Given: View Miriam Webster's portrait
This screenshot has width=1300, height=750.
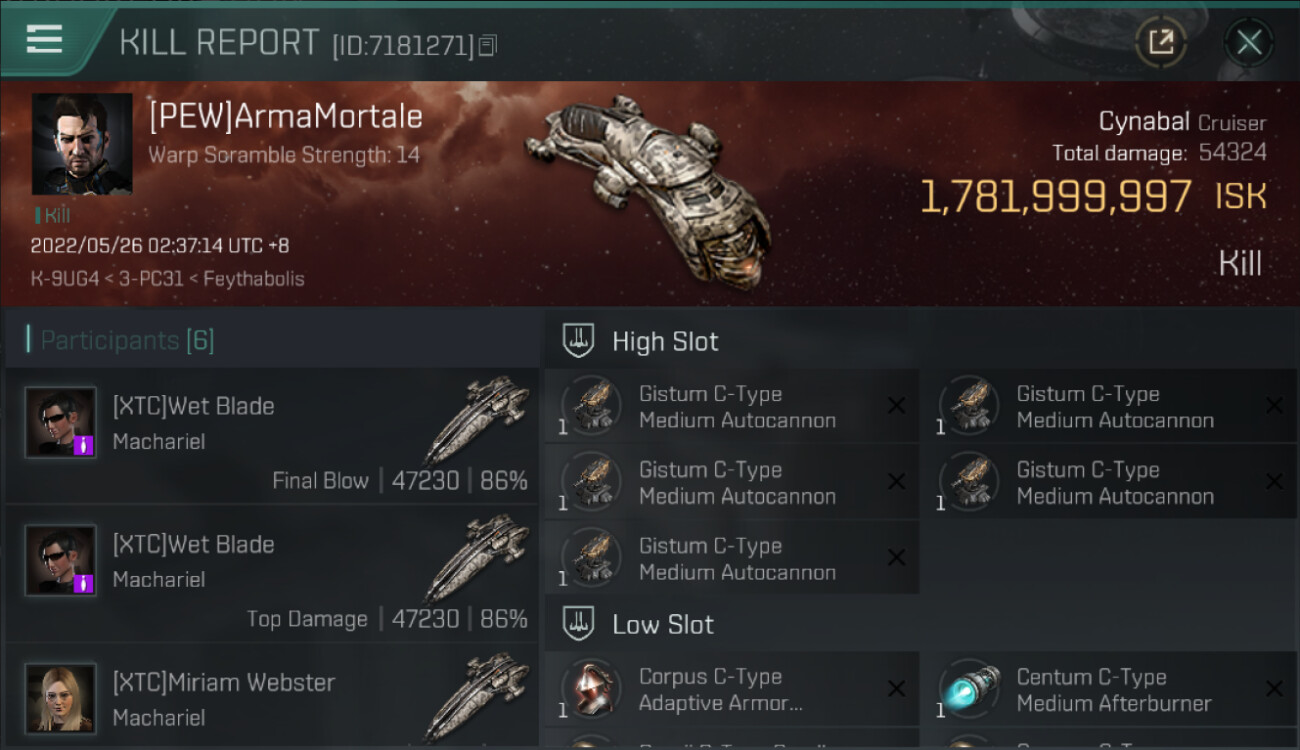Looking at the screenshot, I should tap(61, 698).
